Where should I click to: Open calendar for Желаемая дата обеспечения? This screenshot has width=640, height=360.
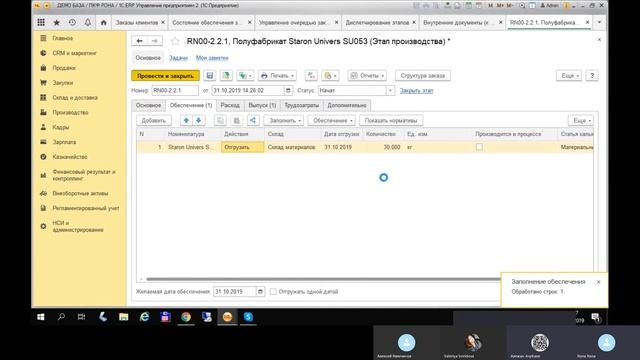click(x=260, y=291)
